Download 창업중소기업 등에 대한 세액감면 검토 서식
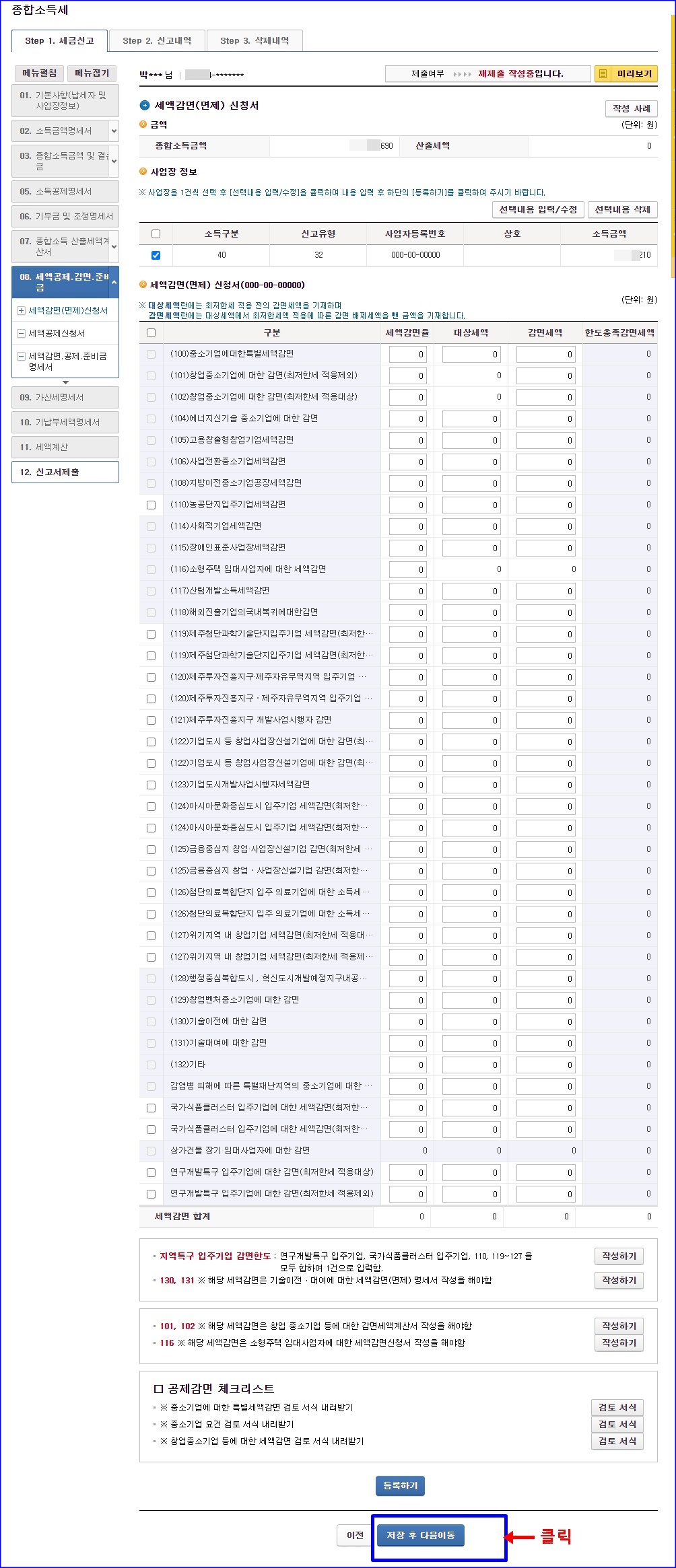Viewport: 676px width, 1568px height. point(617,1441)
